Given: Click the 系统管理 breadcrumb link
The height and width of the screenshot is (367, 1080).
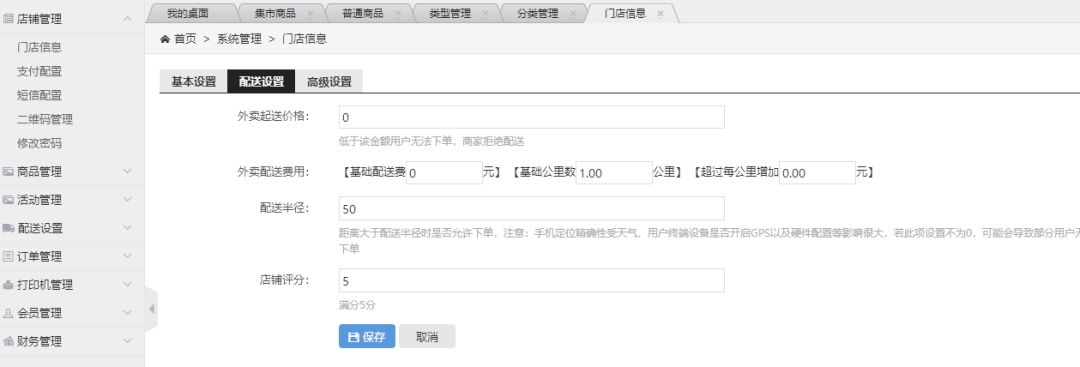Looking at the screenshot, I should [x=239, y=39].
